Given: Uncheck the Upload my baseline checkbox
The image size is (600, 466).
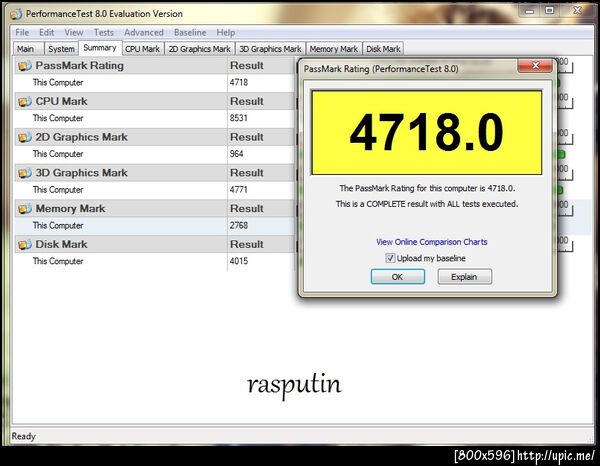Looking at the screenshot, I should click(390, 258).
